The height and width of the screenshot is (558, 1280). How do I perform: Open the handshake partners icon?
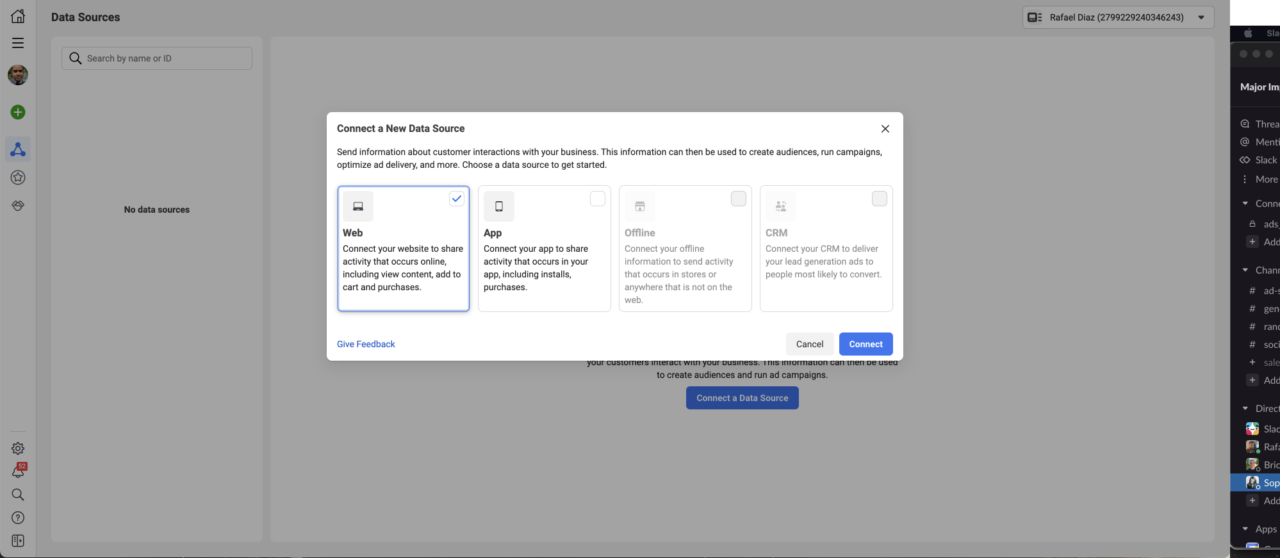[x=18, y=204]
